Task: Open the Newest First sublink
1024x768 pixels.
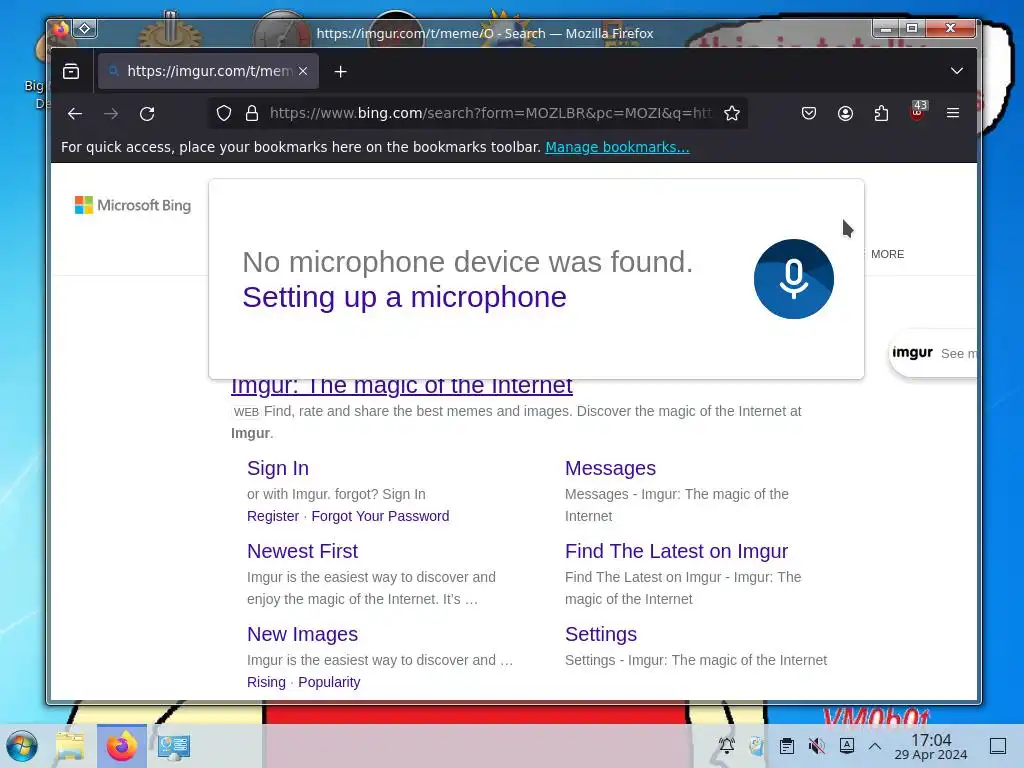Action: pos(302,551)
